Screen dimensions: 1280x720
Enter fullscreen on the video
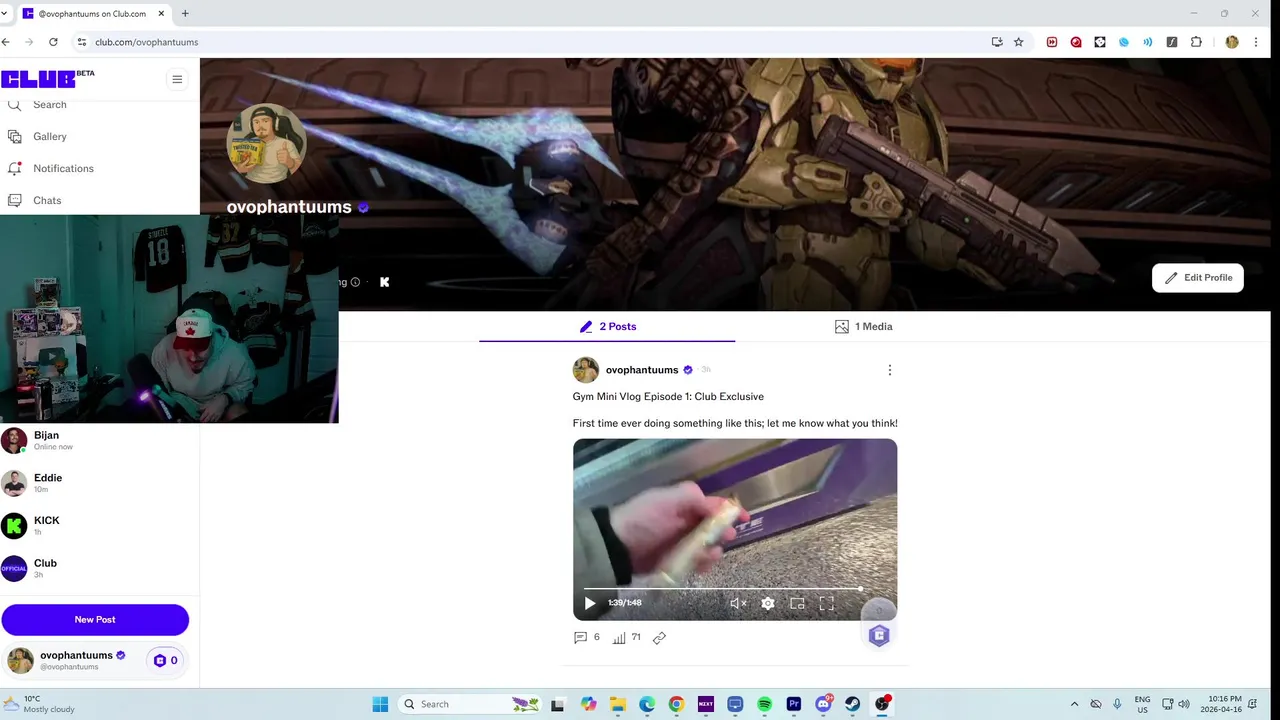[826, 603]
